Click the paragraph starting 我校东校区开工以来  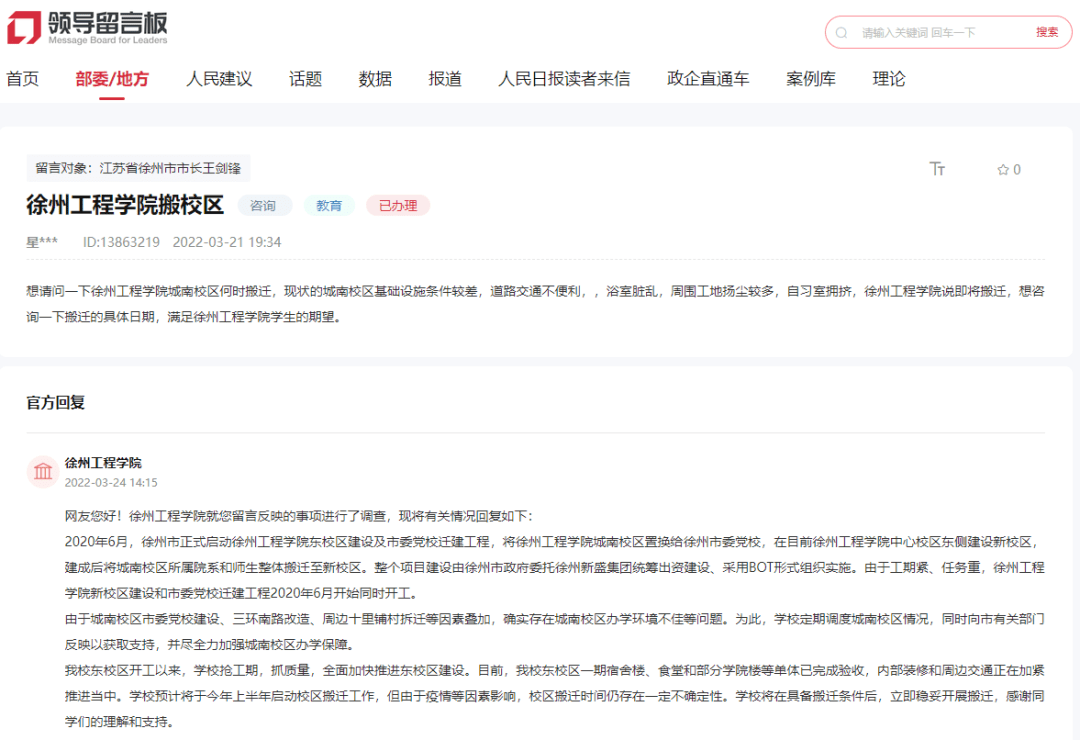[554, 696]
